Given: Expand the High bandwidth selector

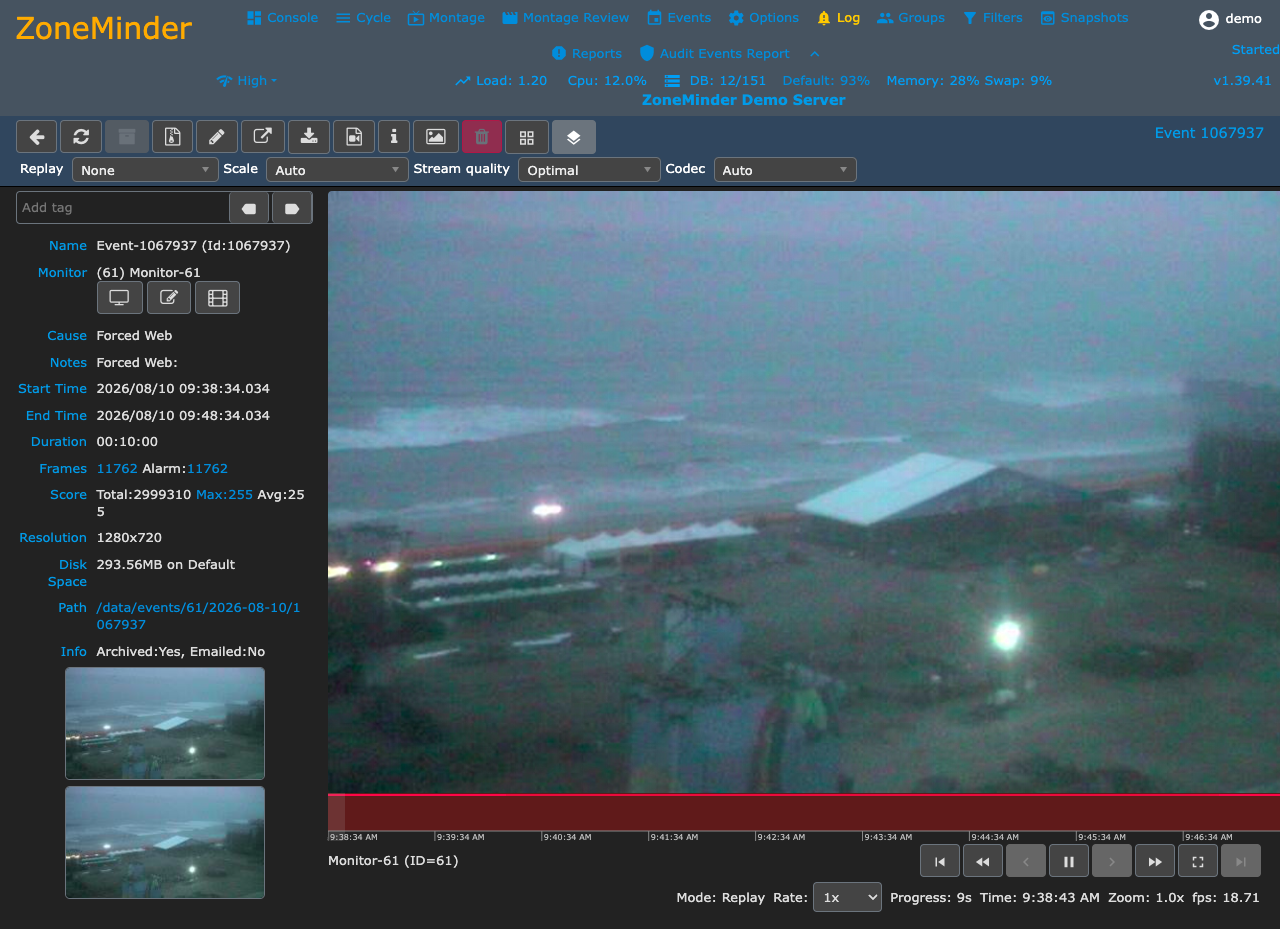Looking at the screenshot, I should tap(247, 81).
